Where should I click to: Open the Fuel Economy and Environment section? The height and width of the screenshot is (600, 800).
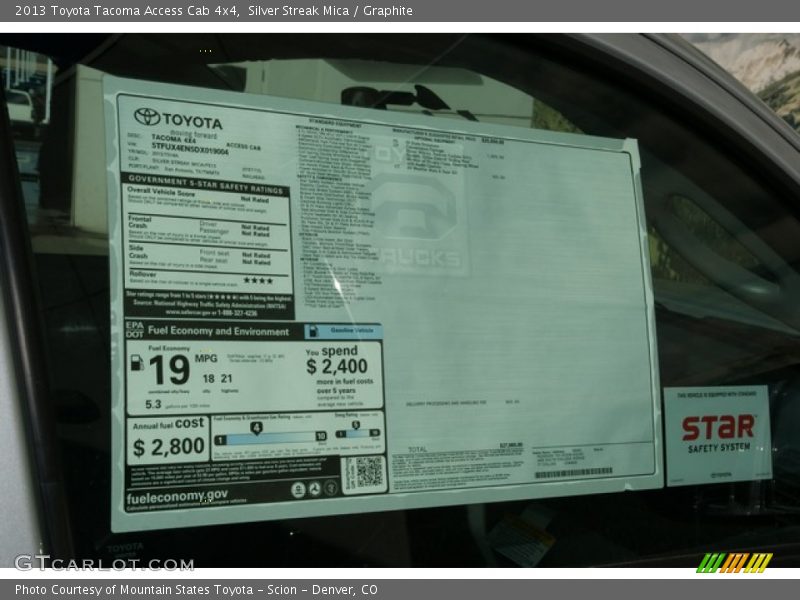point(219,331)
